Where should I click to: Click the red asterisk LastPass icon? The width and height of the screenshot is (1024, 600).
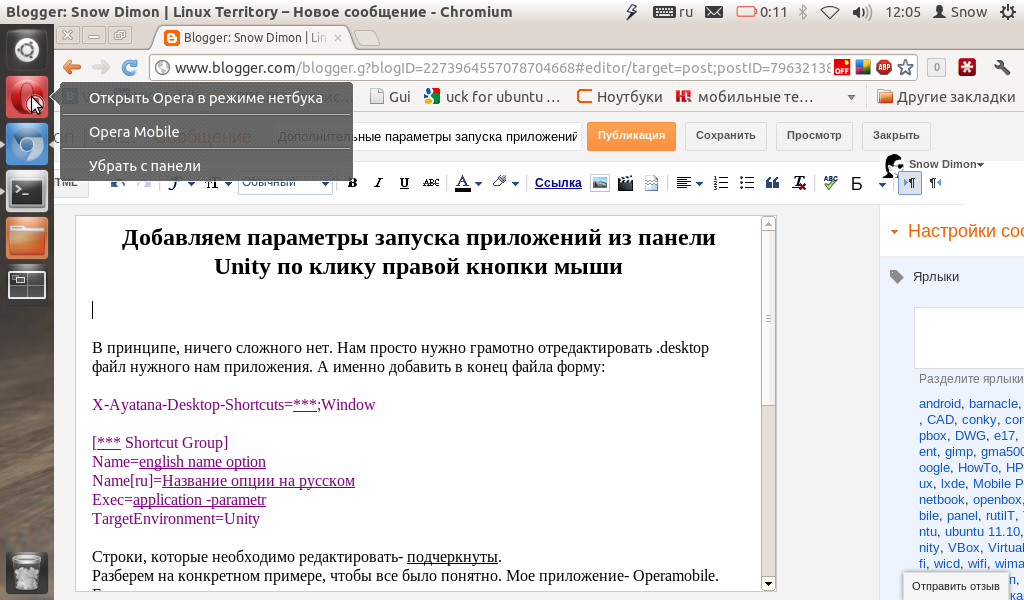tap(967, 67)
